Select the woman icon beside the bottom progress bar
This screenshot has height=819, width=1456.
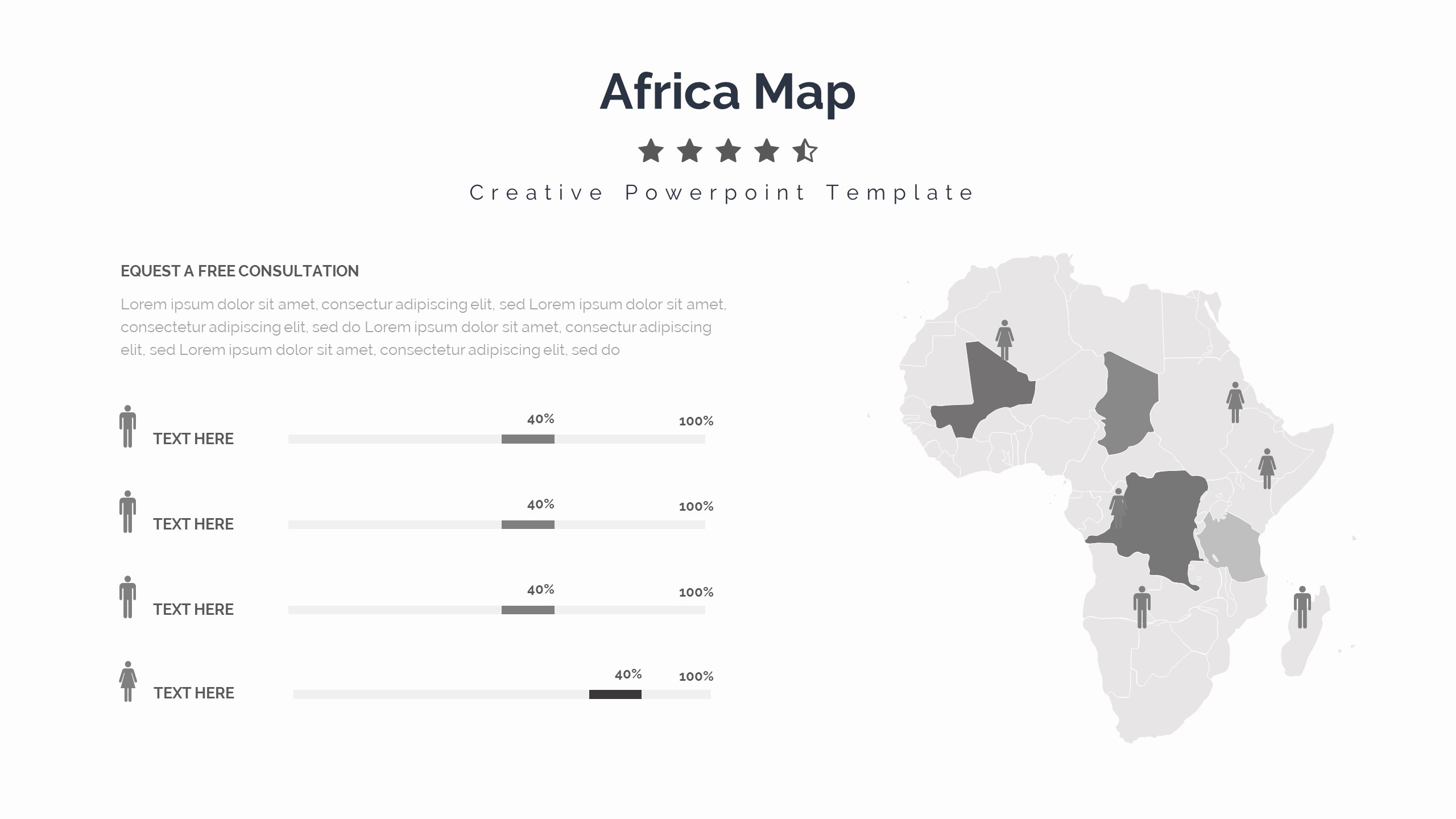[x=128, y=681]
